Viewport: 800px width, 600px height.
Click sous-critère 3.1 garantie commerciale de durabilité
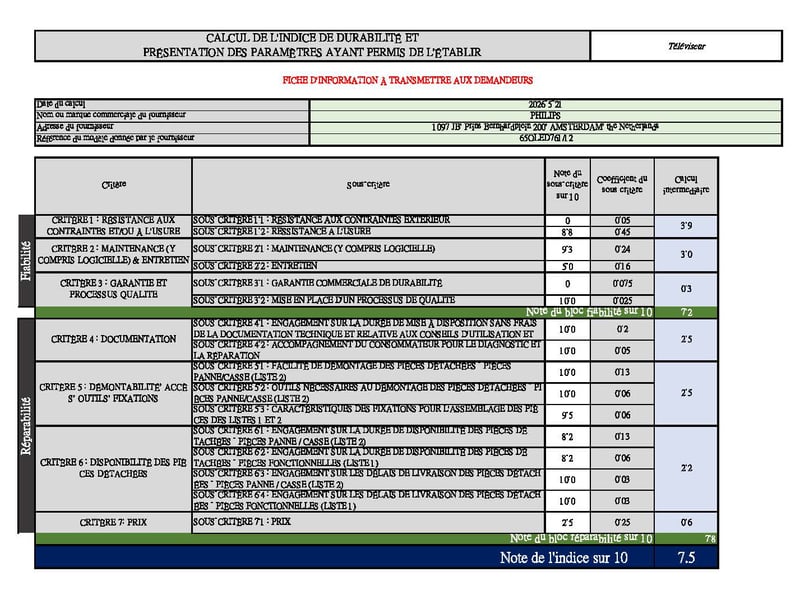point(368,283)
